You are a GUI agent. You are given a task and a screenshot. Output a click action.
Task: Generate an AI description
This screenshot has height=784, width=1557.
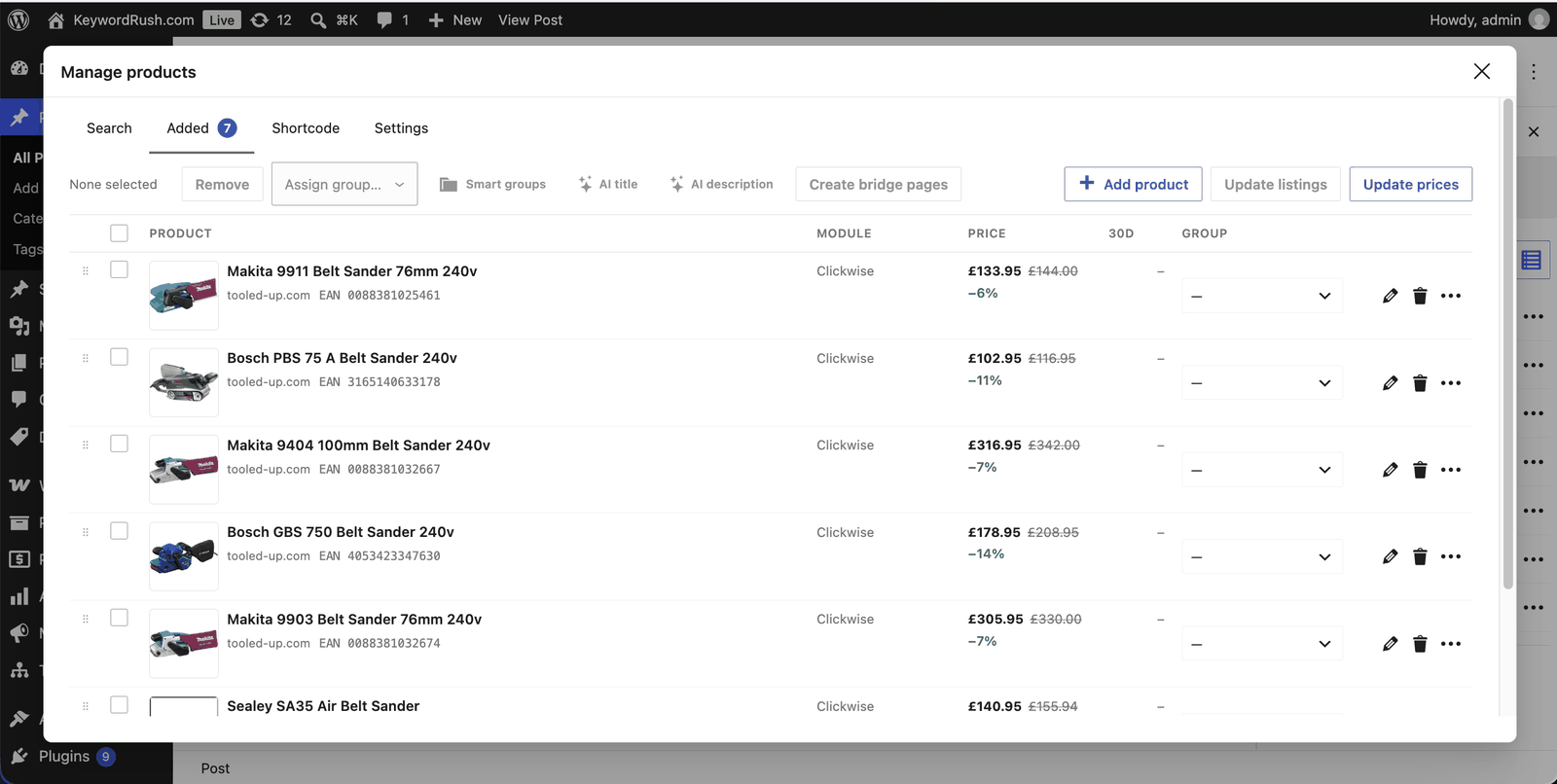point(721,184)
